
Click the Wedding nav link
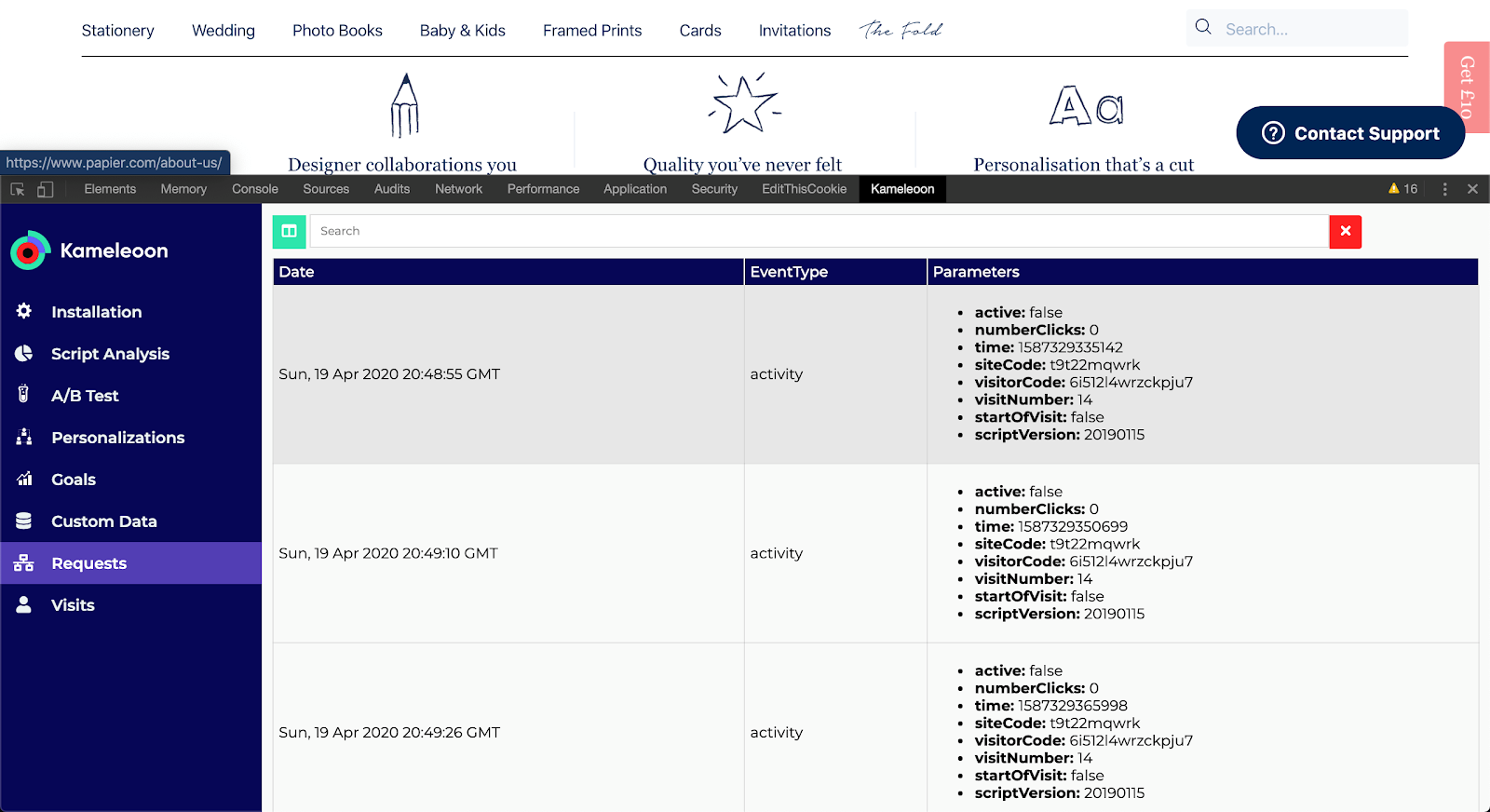tap(223, 30)
